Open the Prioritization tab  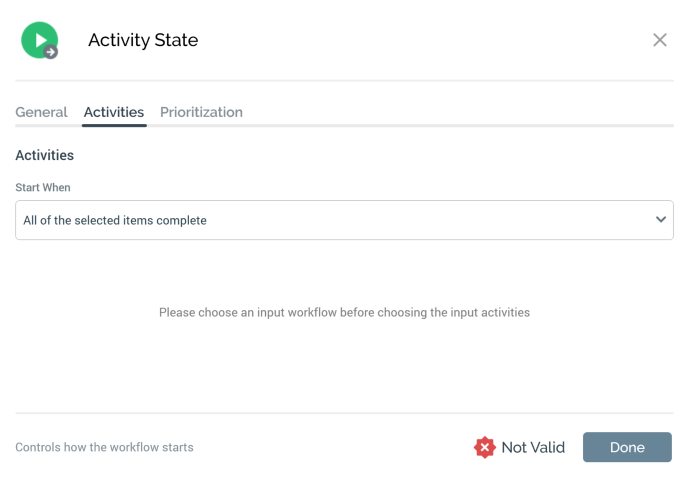(x=201, y=112)
